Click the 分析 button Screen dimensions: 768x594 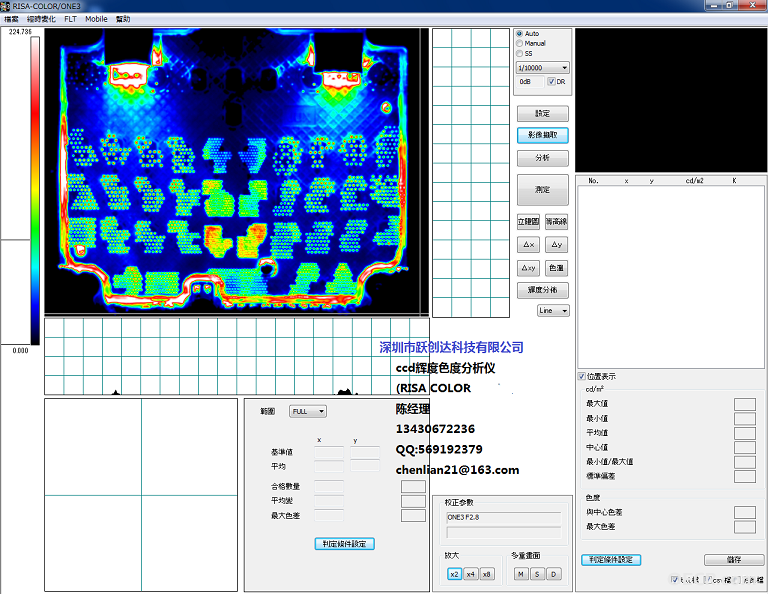coord(543,158)
